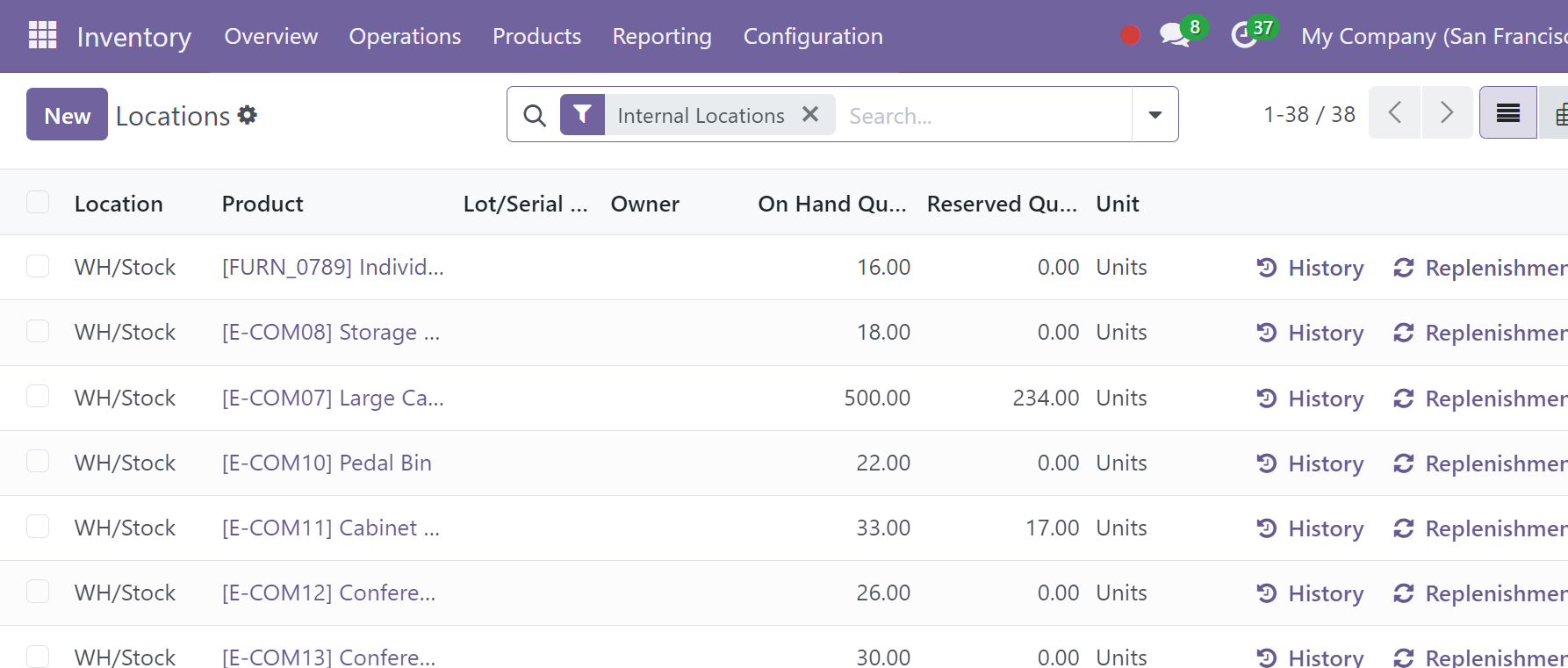The width and height of the screenshot is (1568, 668).
Task: Remove the Internal Locations filter
Action: coord(810,114)
